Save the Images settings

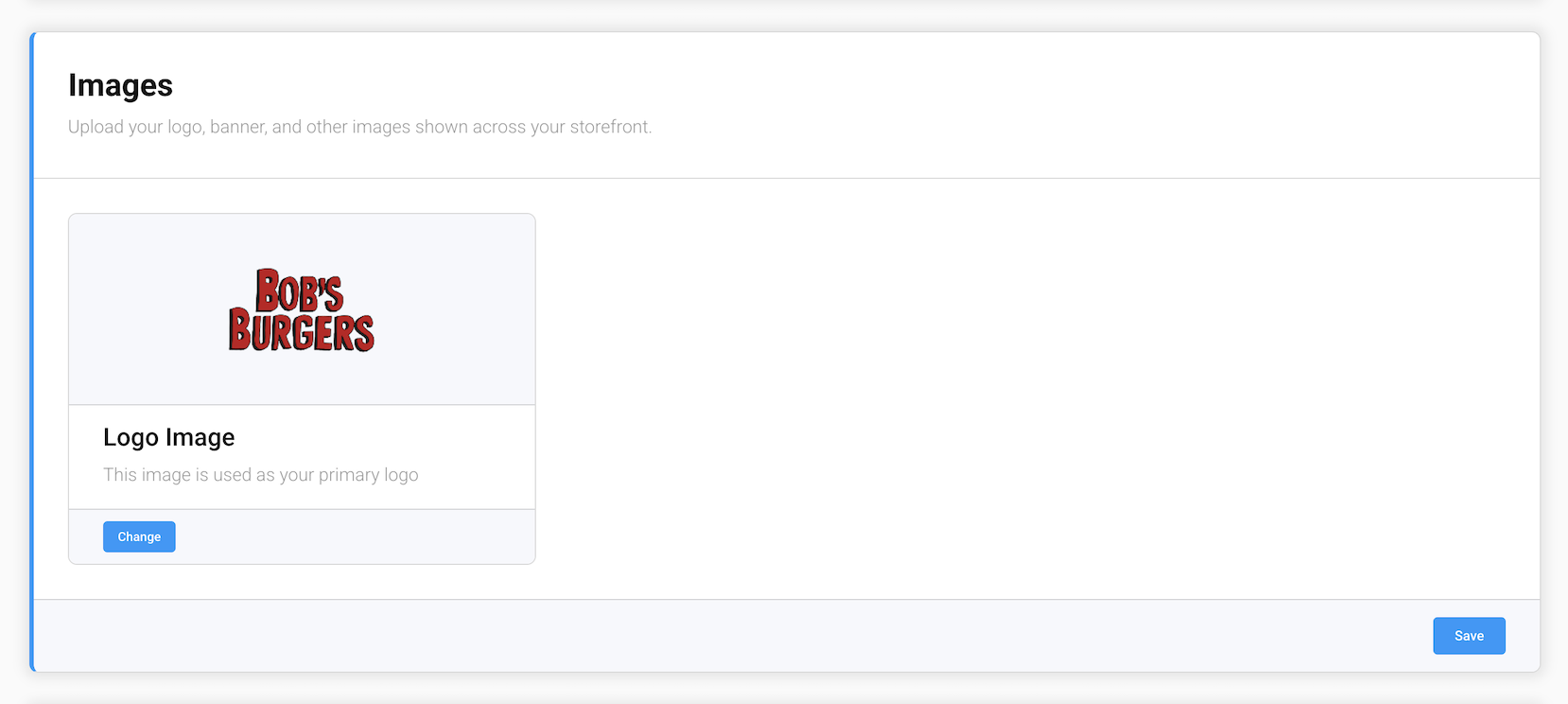(x=1469, y=636)
